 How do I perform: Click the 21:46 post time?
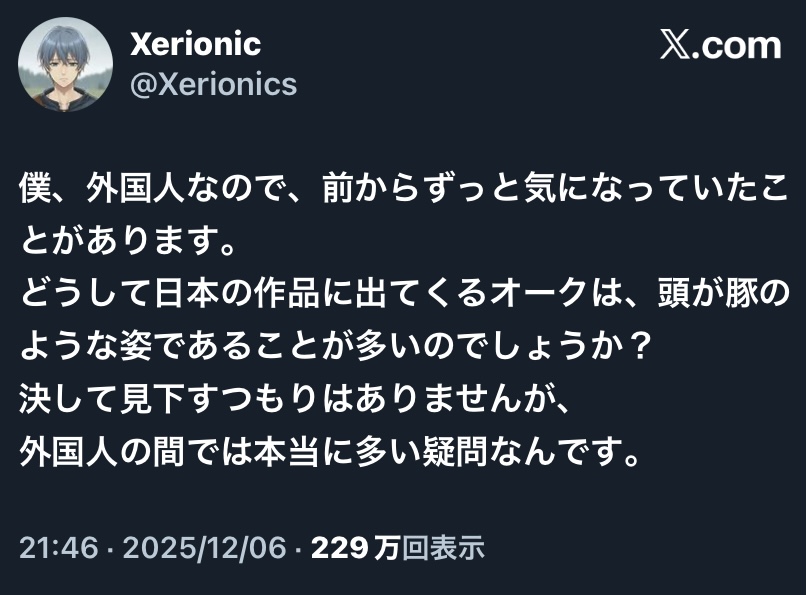[x=56, y=547]
